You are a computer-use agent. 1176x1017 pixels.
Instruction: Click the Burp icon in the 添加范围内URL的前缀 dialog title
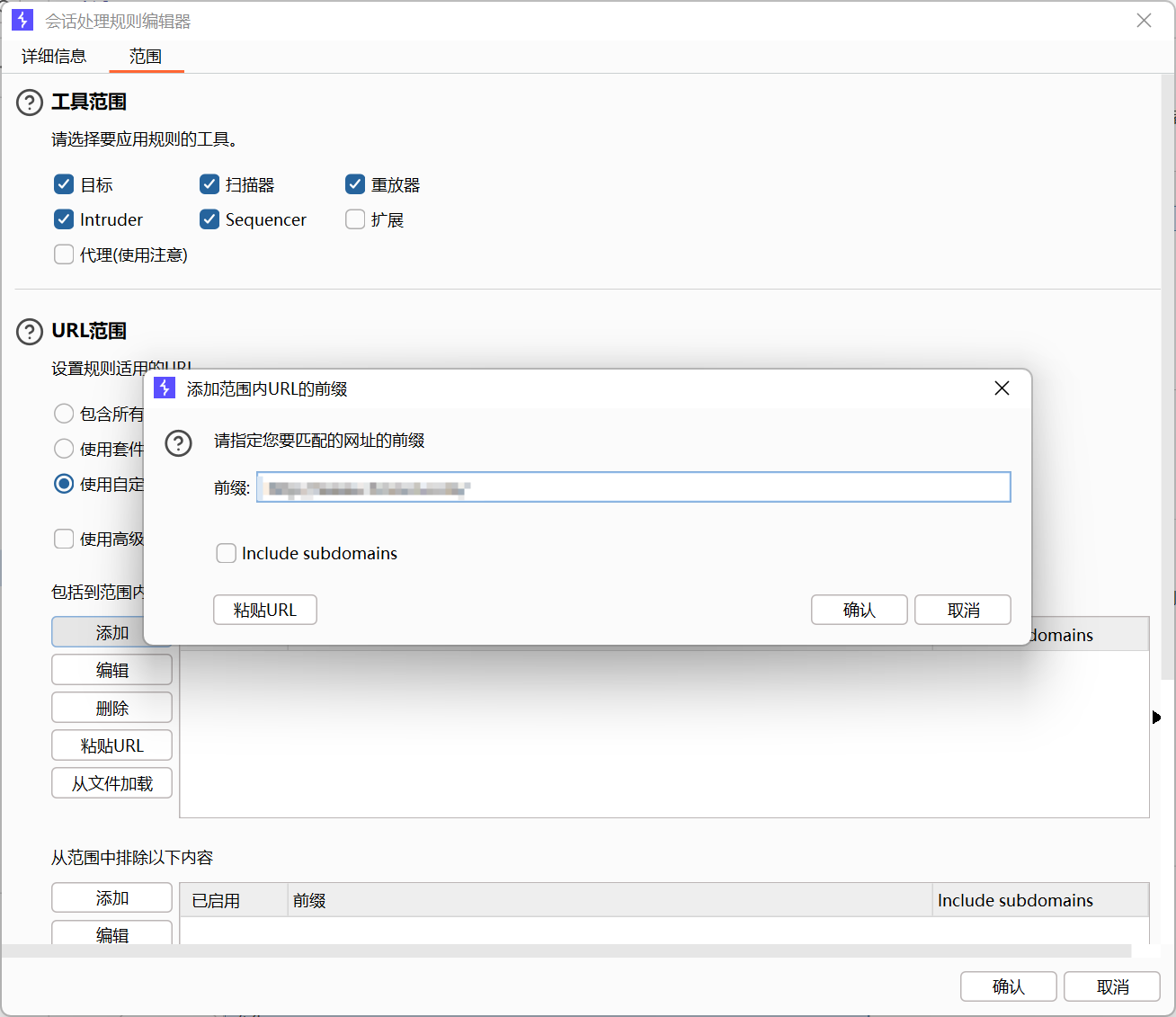(165, 388)
